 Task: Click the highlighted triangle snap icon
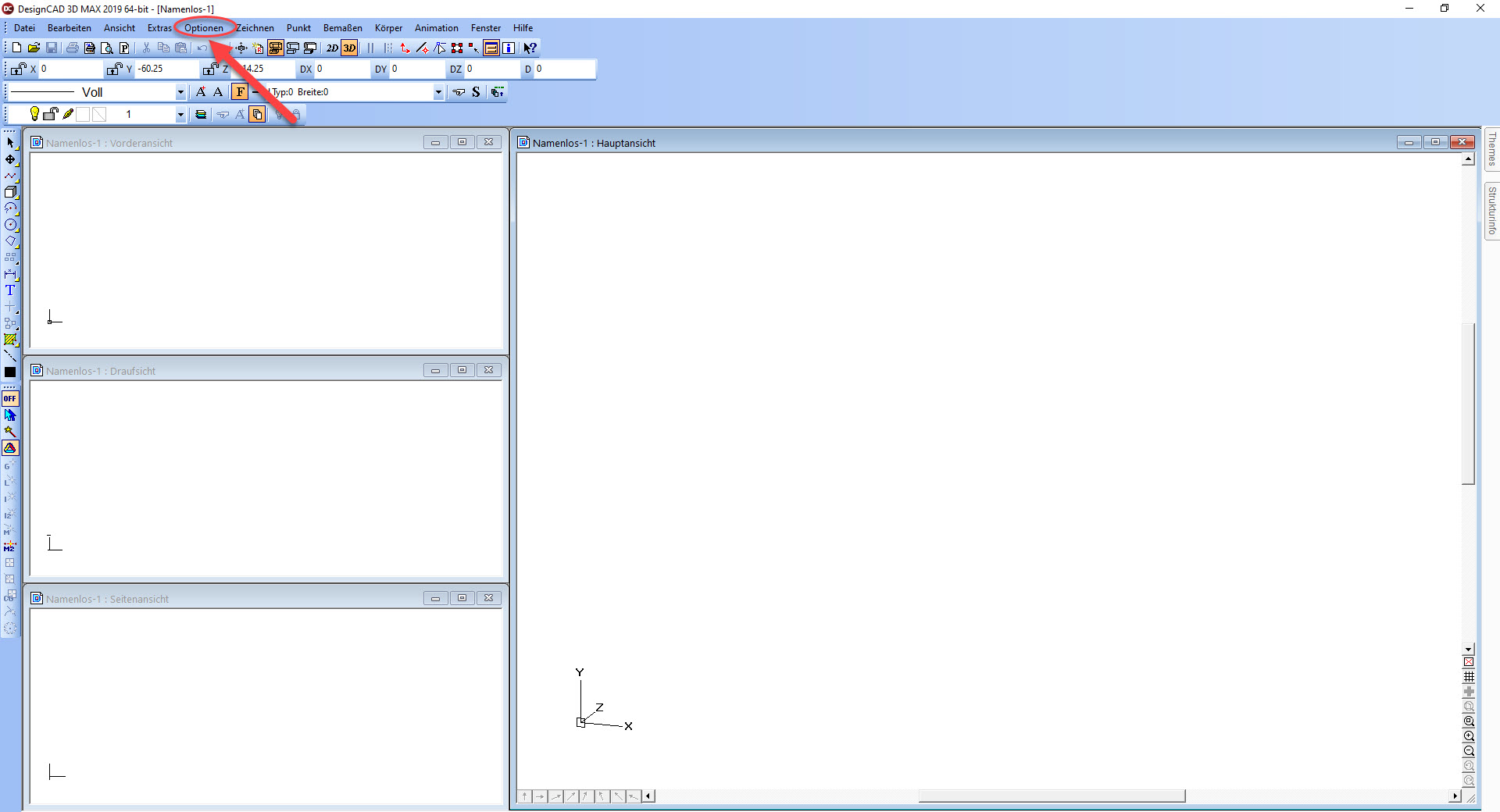[10, 448]
